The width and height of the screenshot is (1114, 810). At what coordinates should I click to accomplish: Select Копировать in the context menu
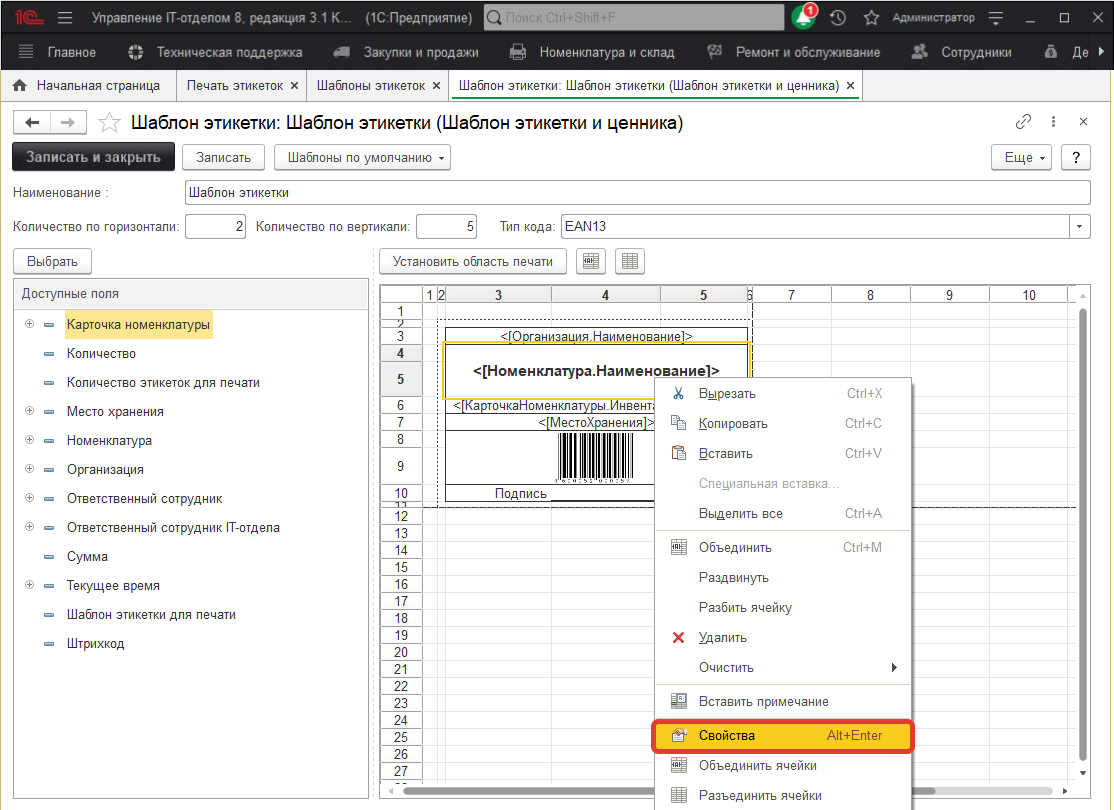(x=733, y=424)
